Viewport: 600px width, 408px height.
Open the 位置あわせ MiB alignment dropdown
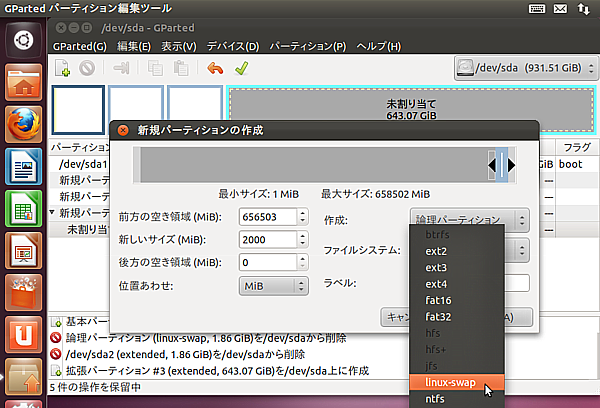coord(273,286)
